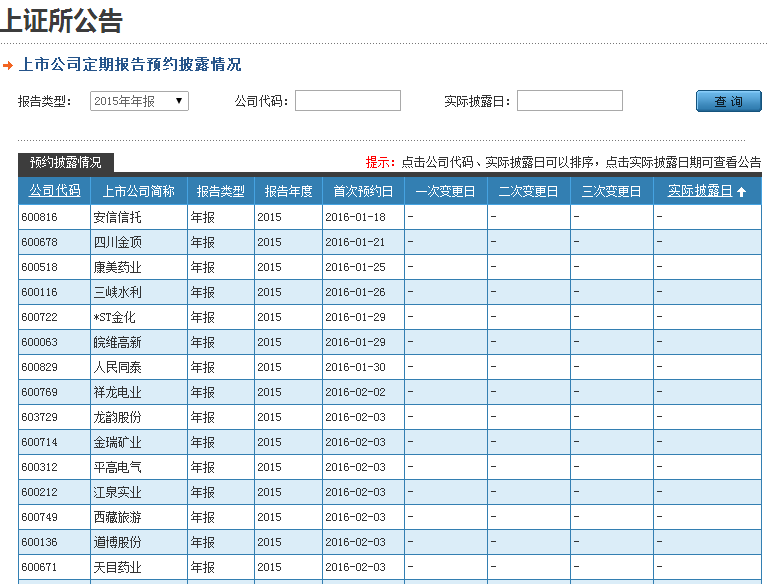Click company code 600312 for 平高电气
Viewport: 768px width, 584px height.
[x=40, y=467]
